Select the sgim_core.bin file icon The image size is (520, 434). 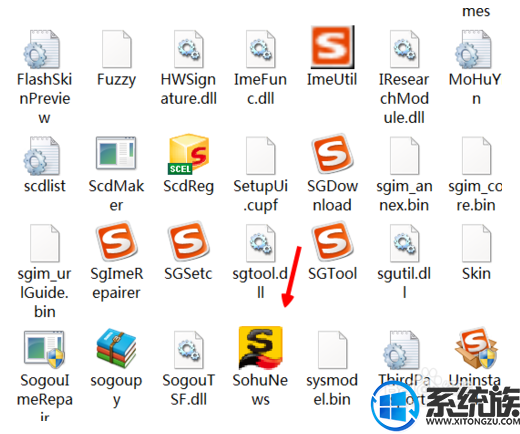(x=477, y=156)
